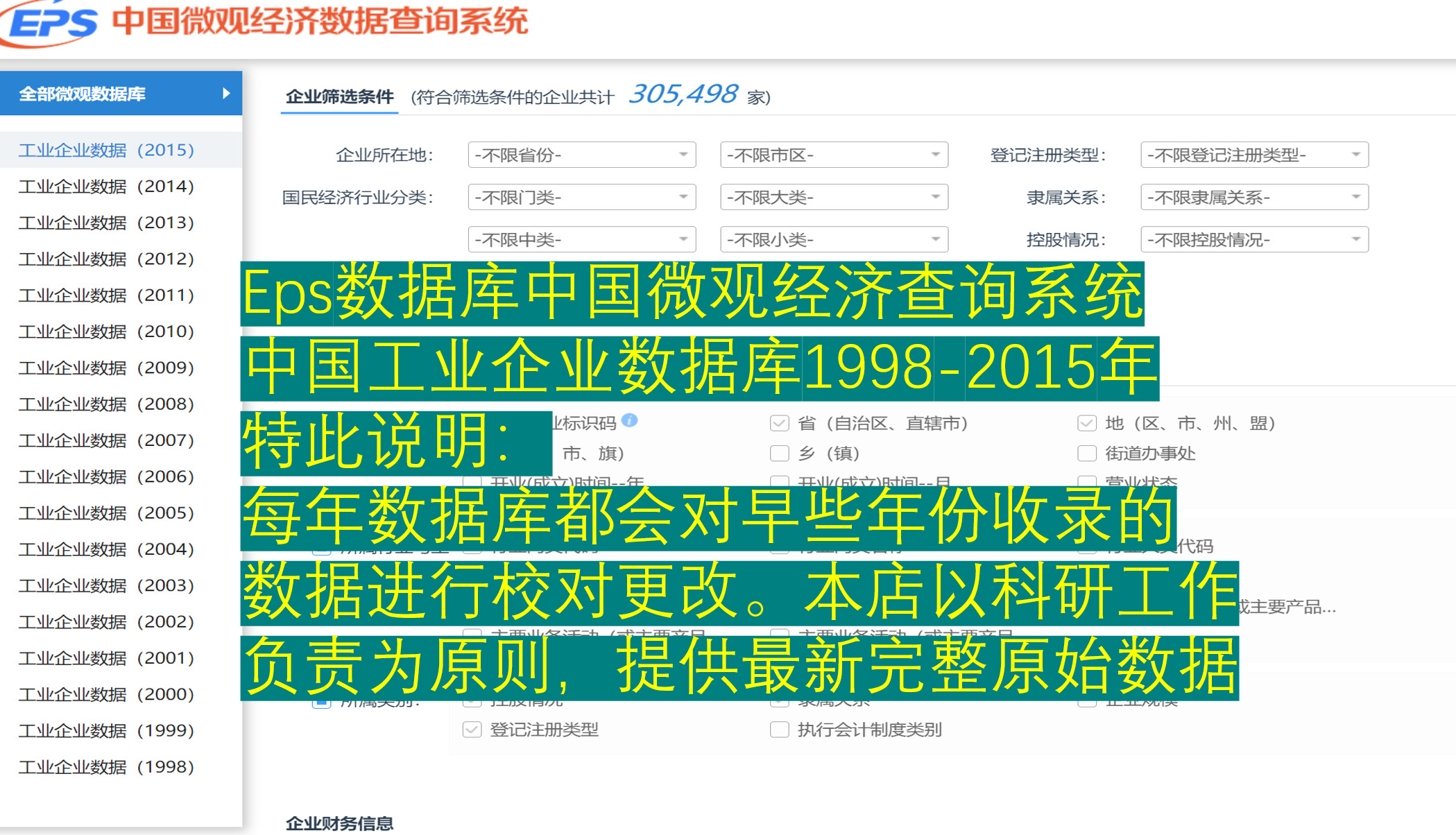Choose 工业企业数据 (2002) entry
The height and width of the screenshot is (835, 1456).
coord(106,621)
